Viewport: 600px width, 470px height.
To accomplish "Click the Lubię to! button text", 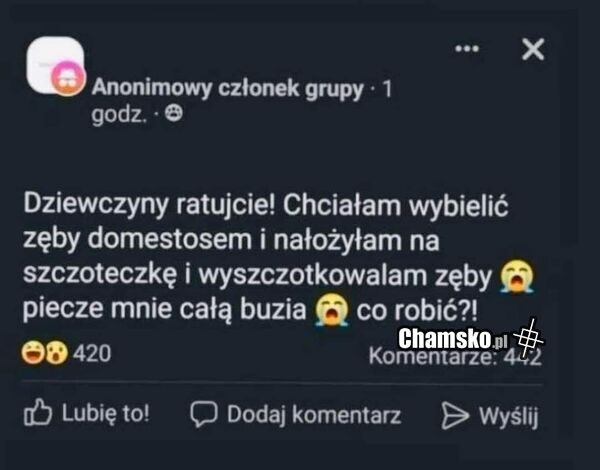I will click(x=106, y=413).
